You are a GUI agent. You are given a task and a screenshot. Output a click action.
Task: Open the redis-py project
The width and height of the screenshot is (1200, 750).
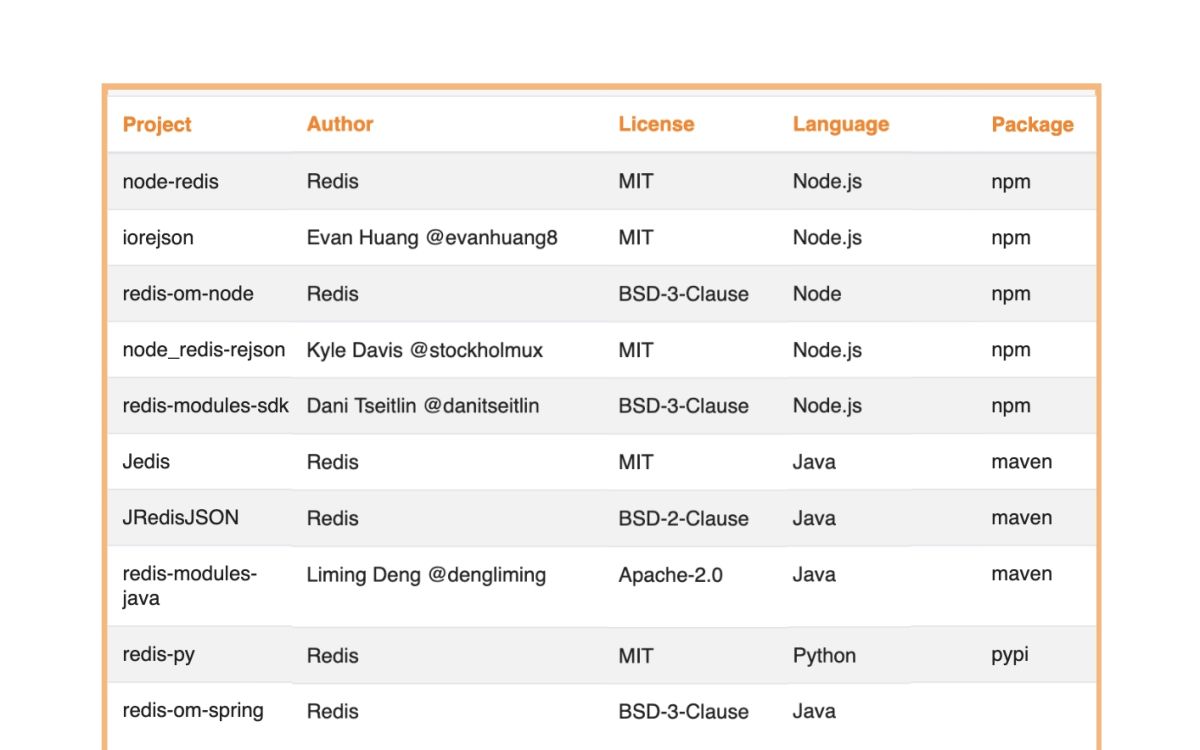(159, 655)
